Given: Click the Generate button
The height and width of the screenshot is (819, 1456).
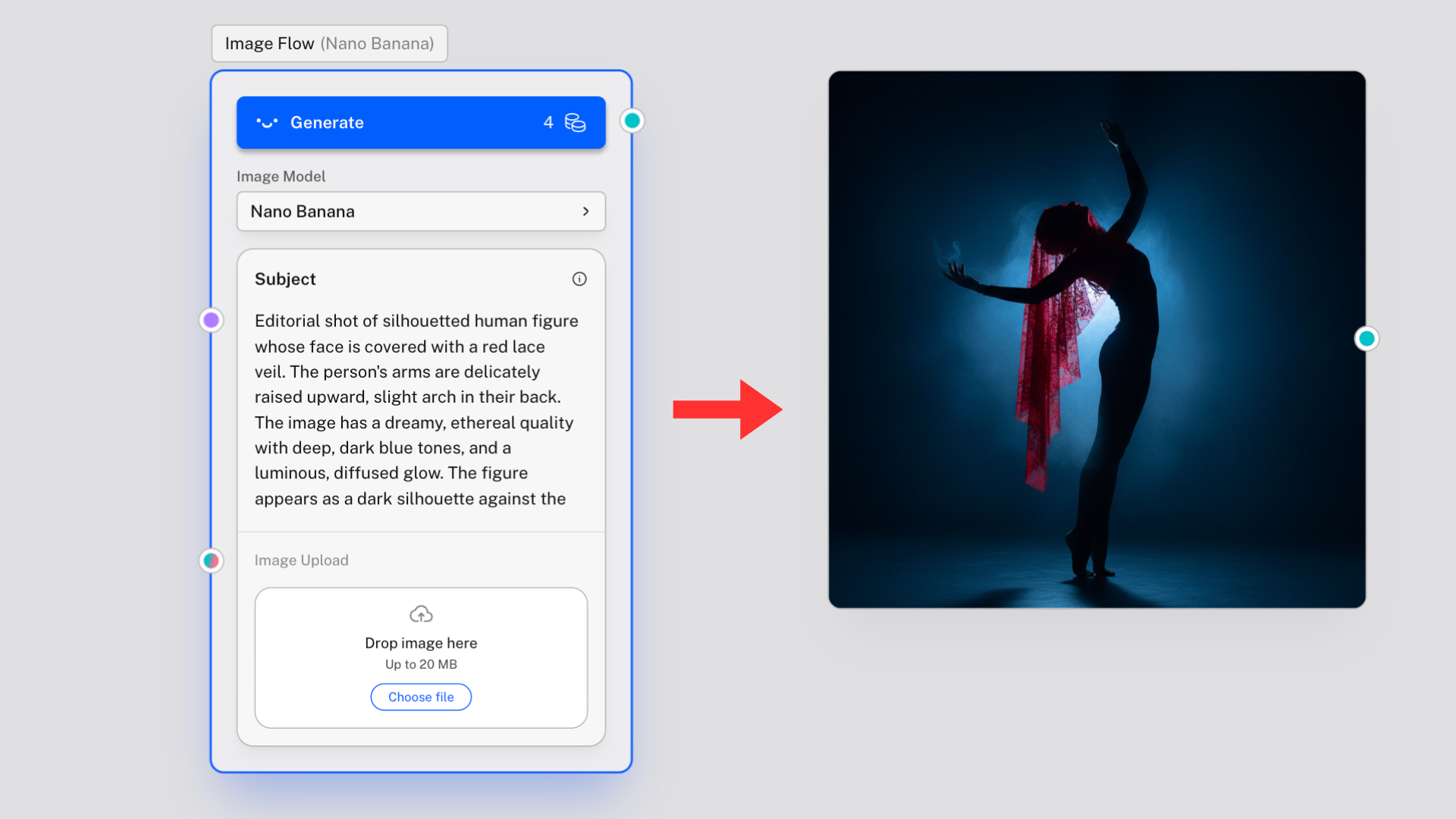Looking at the screenshot, I should (x=421, y=122).
